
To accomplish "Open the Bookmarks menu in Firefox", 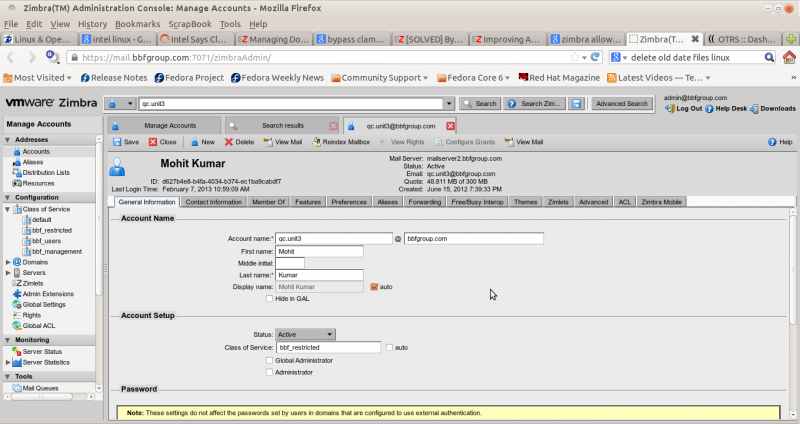I will coord(138,24).
